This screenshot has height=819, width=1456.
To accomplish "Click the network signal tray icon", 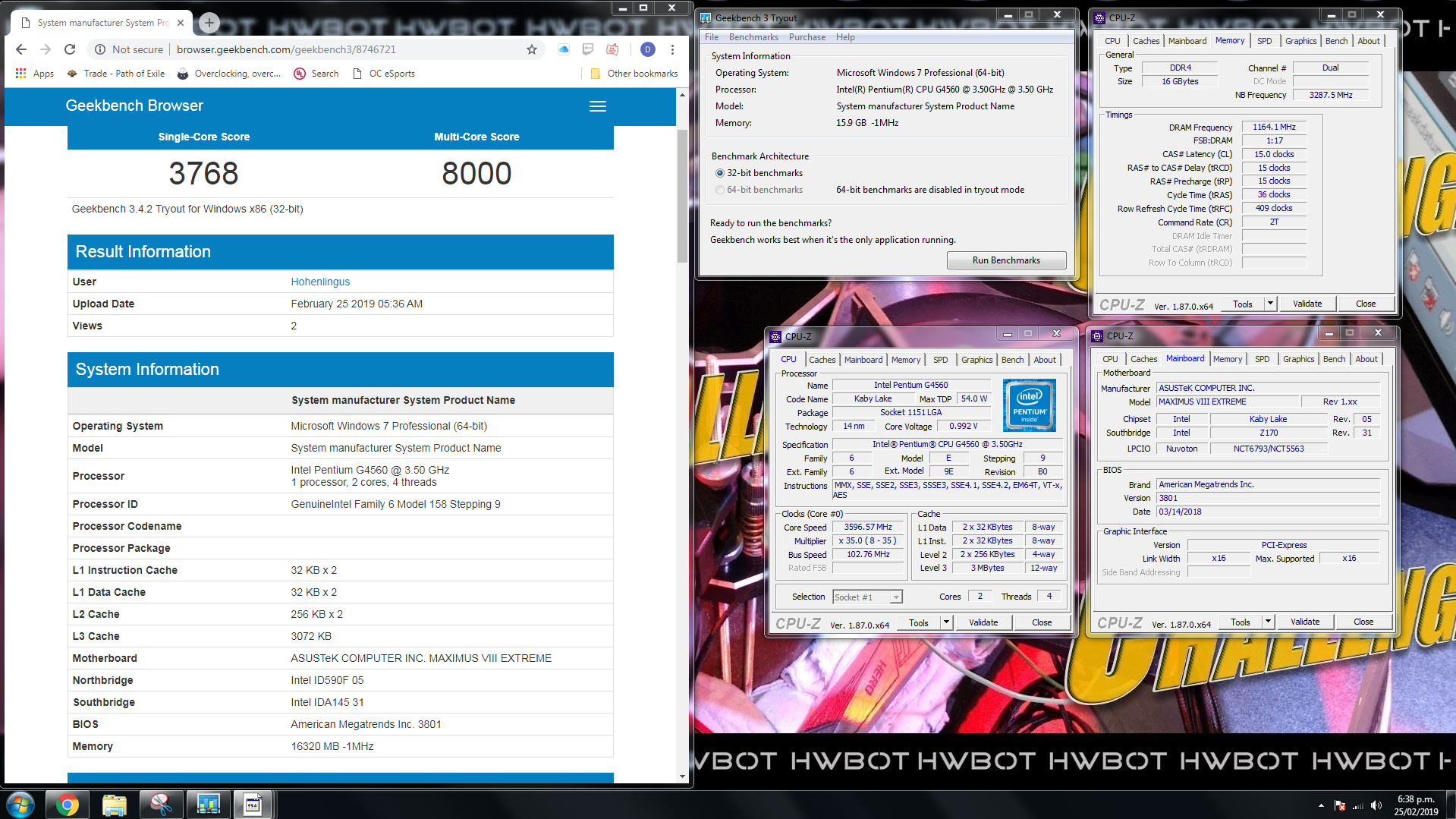I will tap(1358, 805).
